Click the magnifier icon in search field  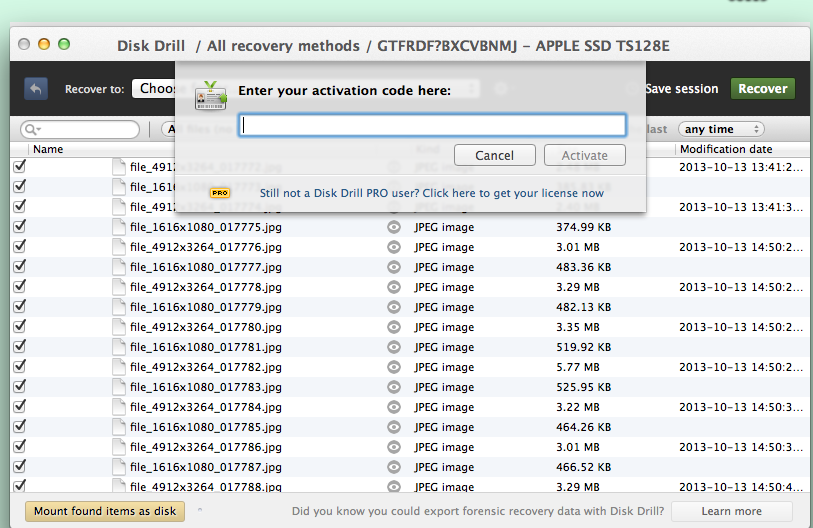point(32,129)
